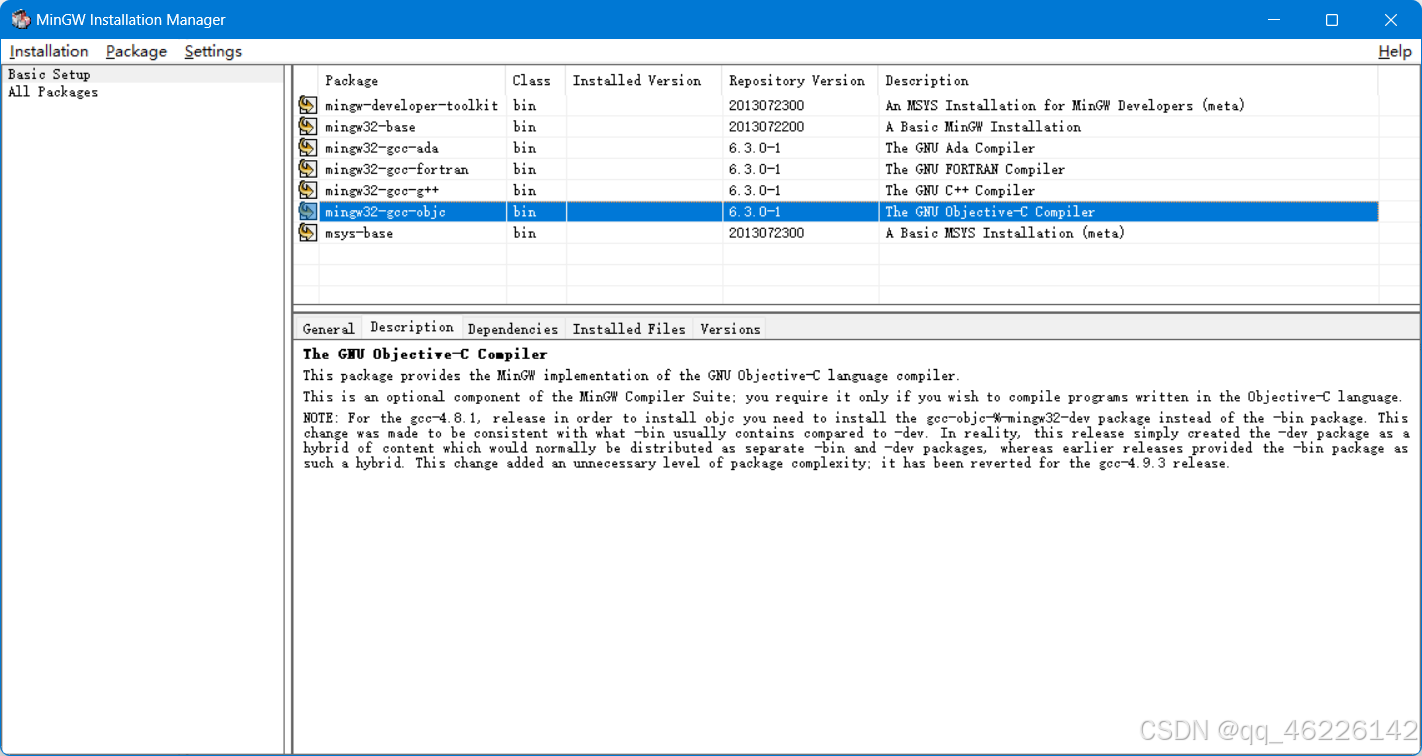The image size is (1422, 756).
Task: Minimize the MinGW Installation Manager window
Action: pos(1273,20)
